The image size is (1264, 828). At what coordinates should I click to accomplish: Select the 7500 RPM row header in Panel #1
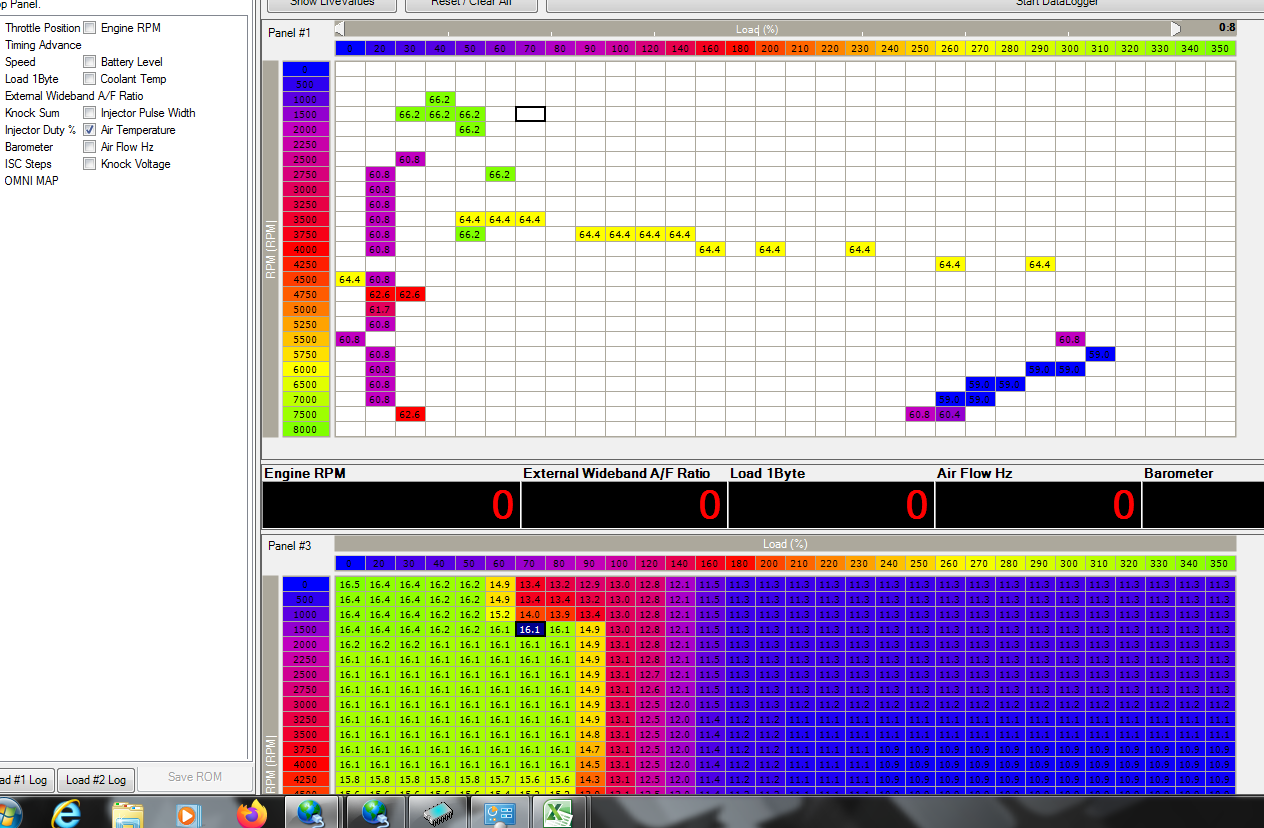[305, 414]
